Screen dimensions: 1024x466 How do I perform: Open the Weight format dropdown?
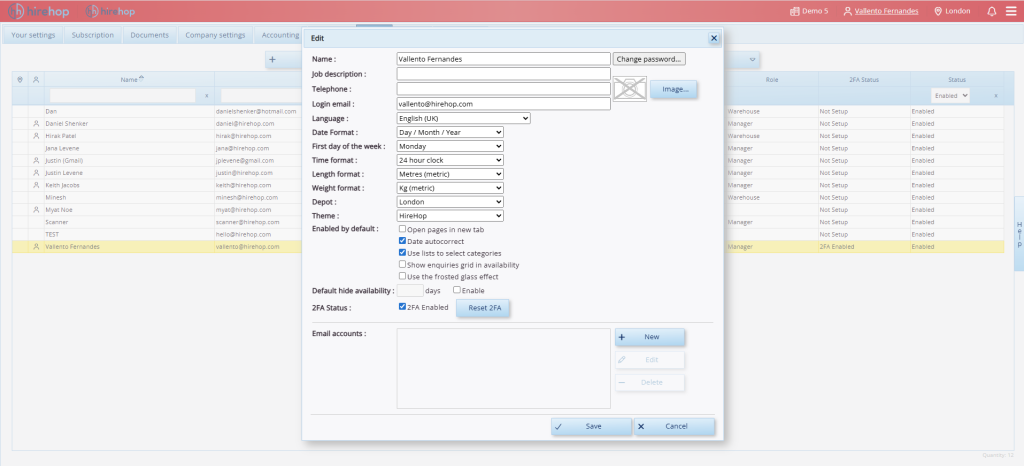point(450,188)
